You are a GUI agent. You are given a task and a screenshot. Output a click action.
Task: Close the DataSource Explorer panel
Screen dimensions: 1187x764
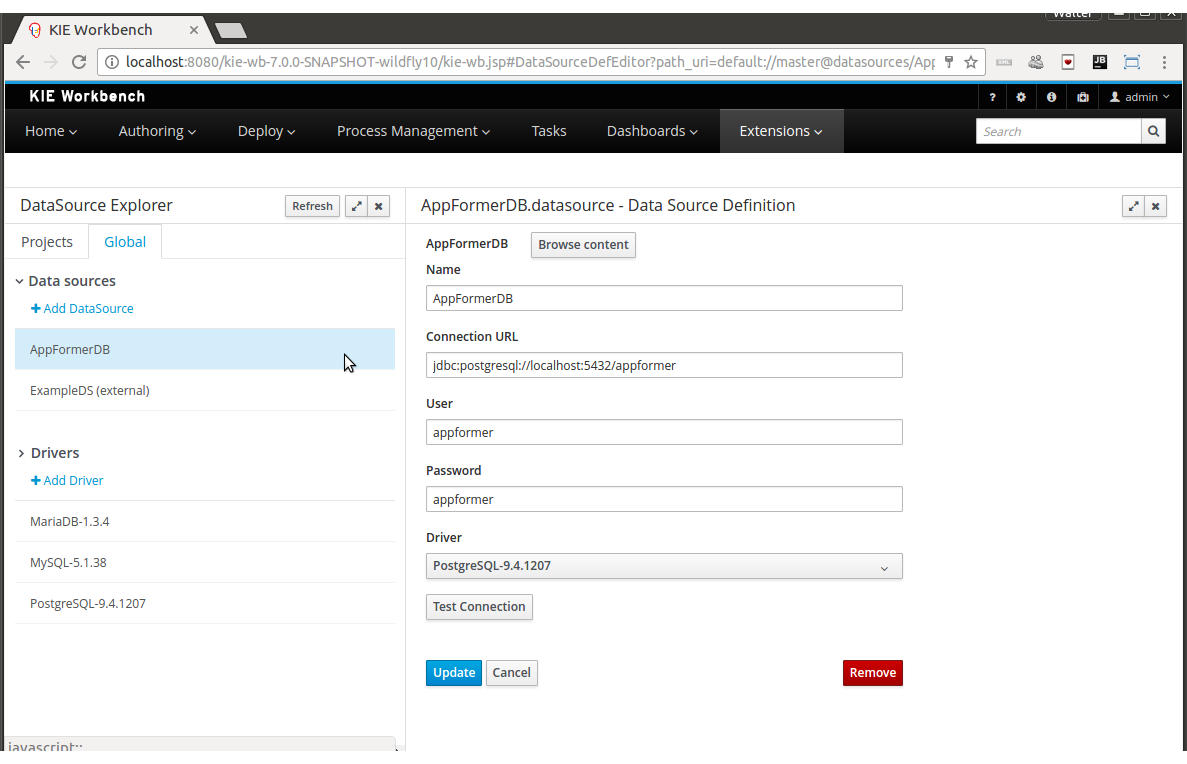pos(379,206)
